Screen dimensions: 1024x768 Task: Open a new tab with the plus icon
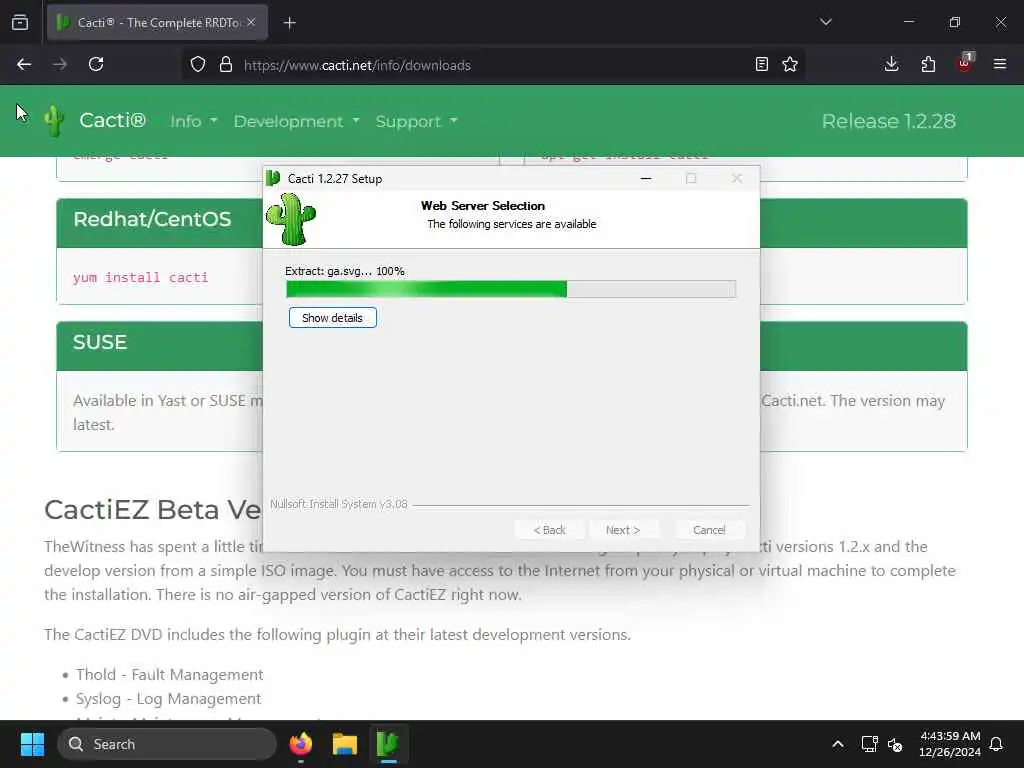(290, 23)
